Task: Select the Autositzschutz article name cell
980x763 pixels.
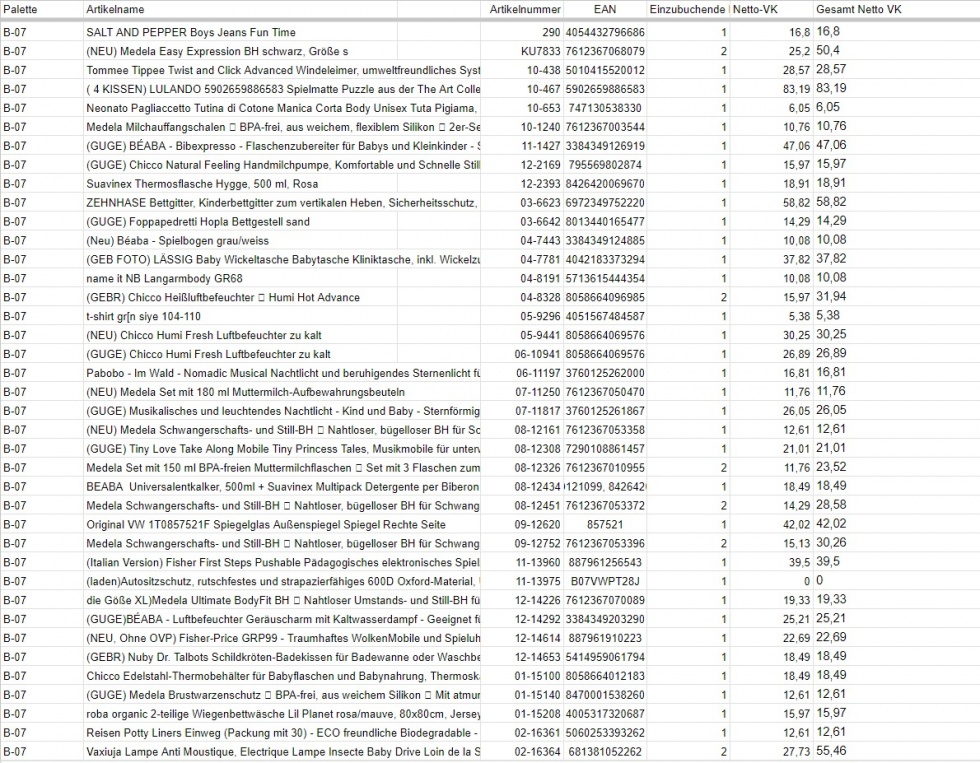Action: pyautogui.click(x=283, y=581)
